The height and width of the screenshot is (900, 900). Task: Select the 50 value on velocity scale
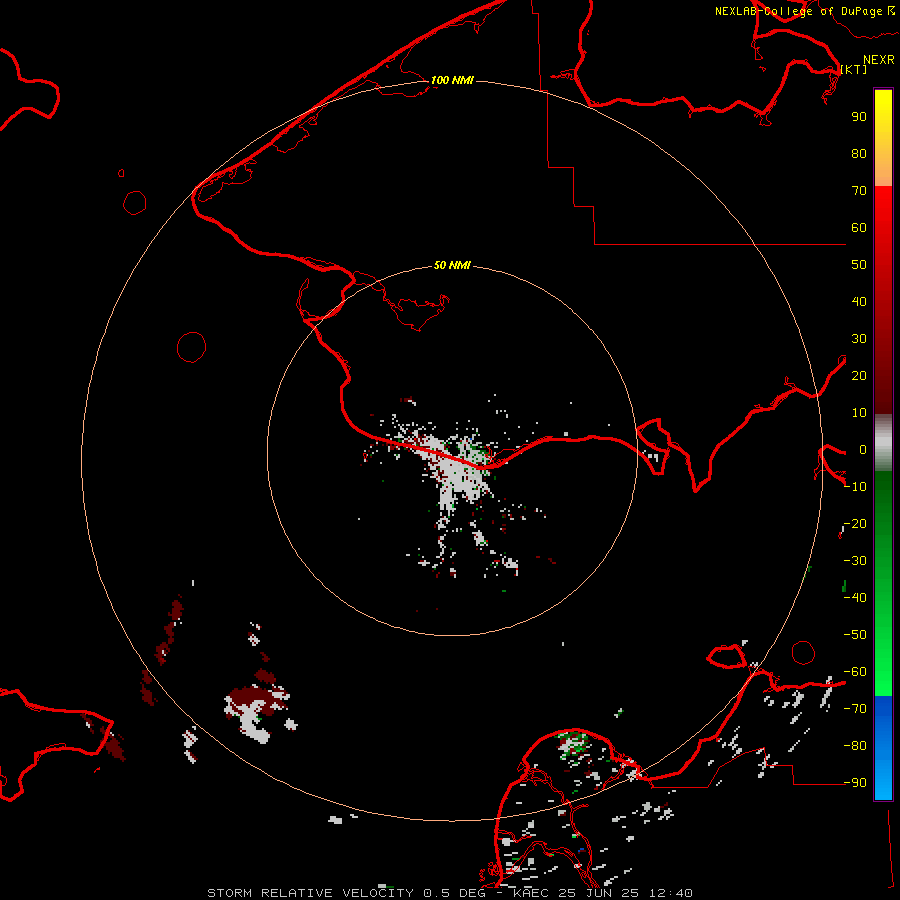[x=859, y=265]
